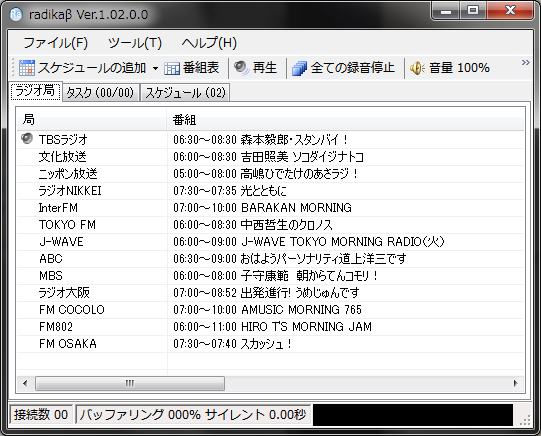Viewport: 541px width, 436px height.
Task: Click 接続数 00 status bar panel
Action: (x=41, y=414)
